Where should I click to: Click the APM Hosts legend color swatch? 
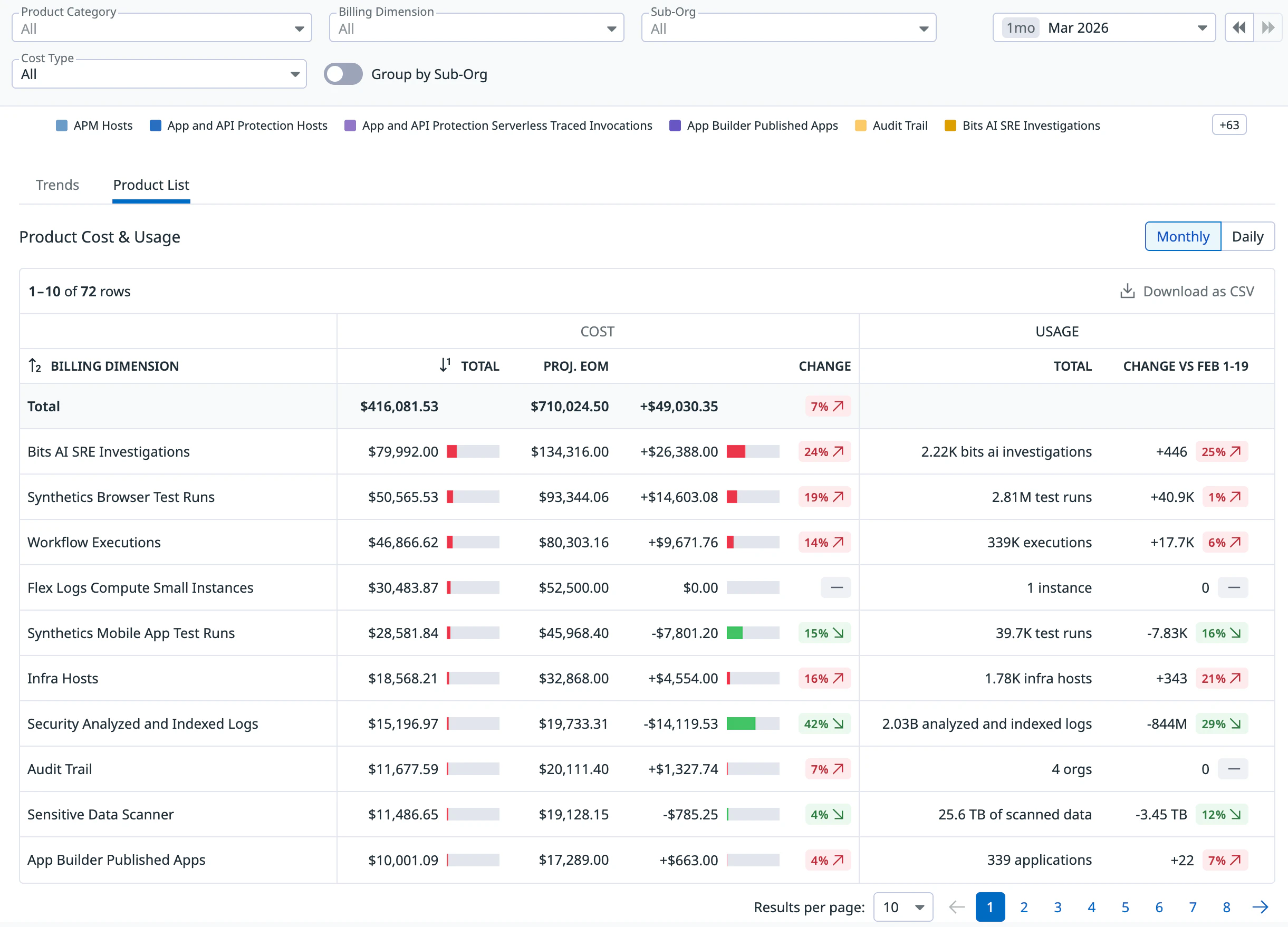tap(62, 125)
